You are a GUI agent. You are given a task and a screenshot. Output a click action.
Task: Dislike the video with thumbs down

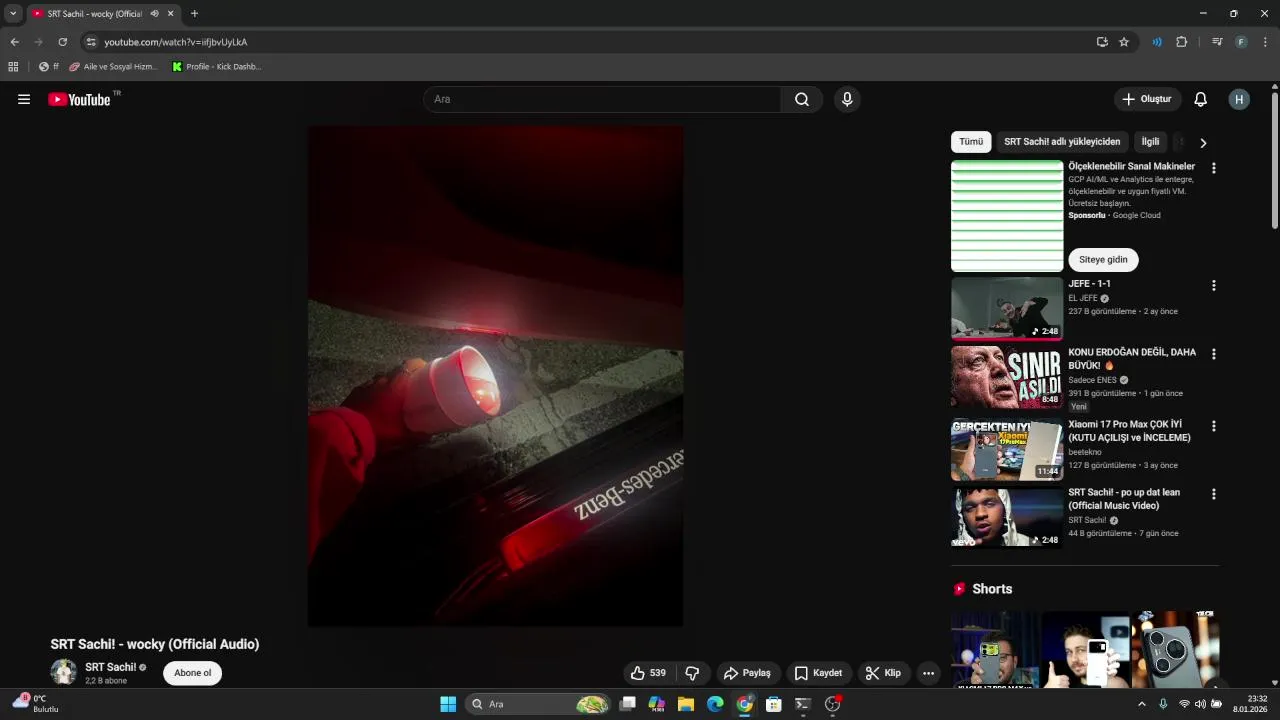click(692, 673)
